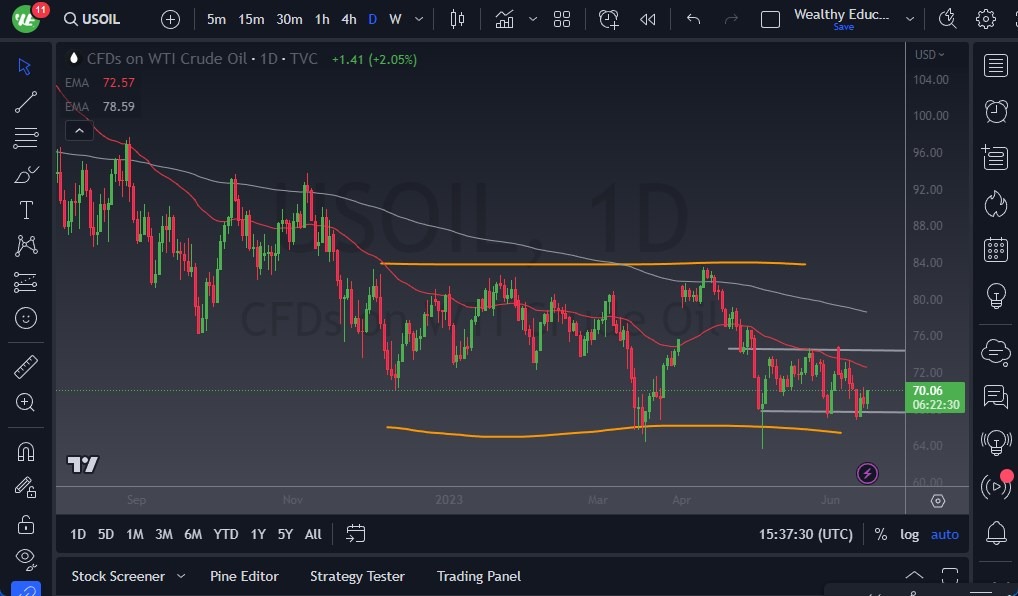Select the text annotation tool

point(26,210)
